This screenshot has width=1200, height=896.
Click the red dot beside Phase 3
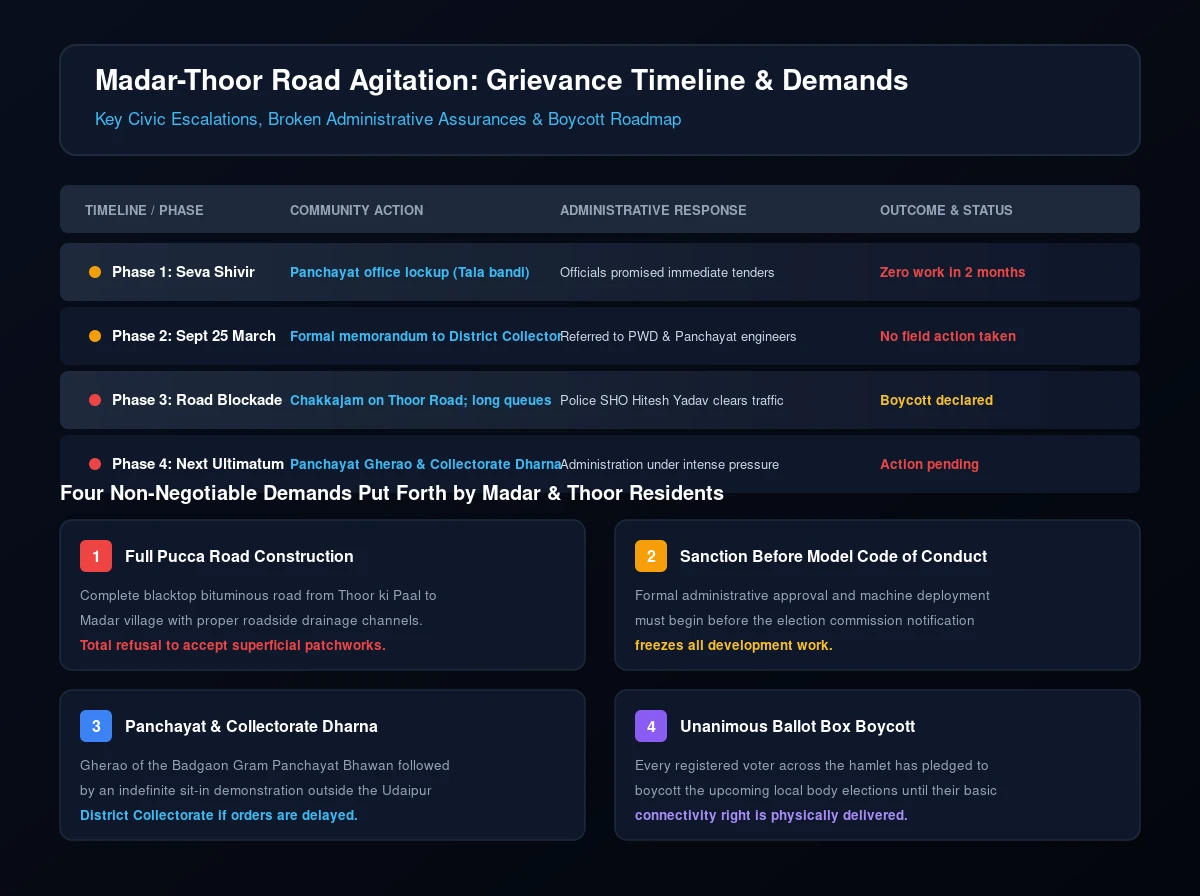[x=95, y=400]
